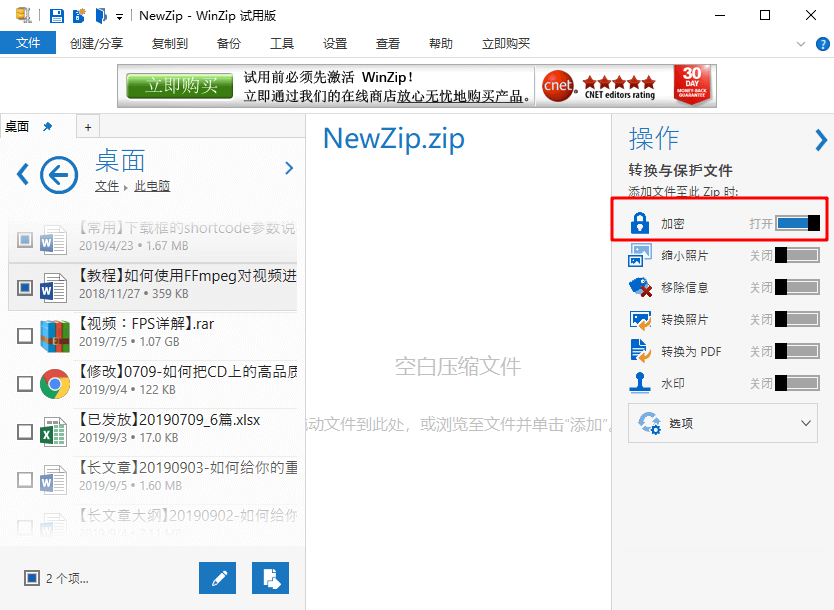Click Word icon of 【教程】如何使用FFmpeg file
The height and width of the screenshot is (610, 834).
coord(54,288)
